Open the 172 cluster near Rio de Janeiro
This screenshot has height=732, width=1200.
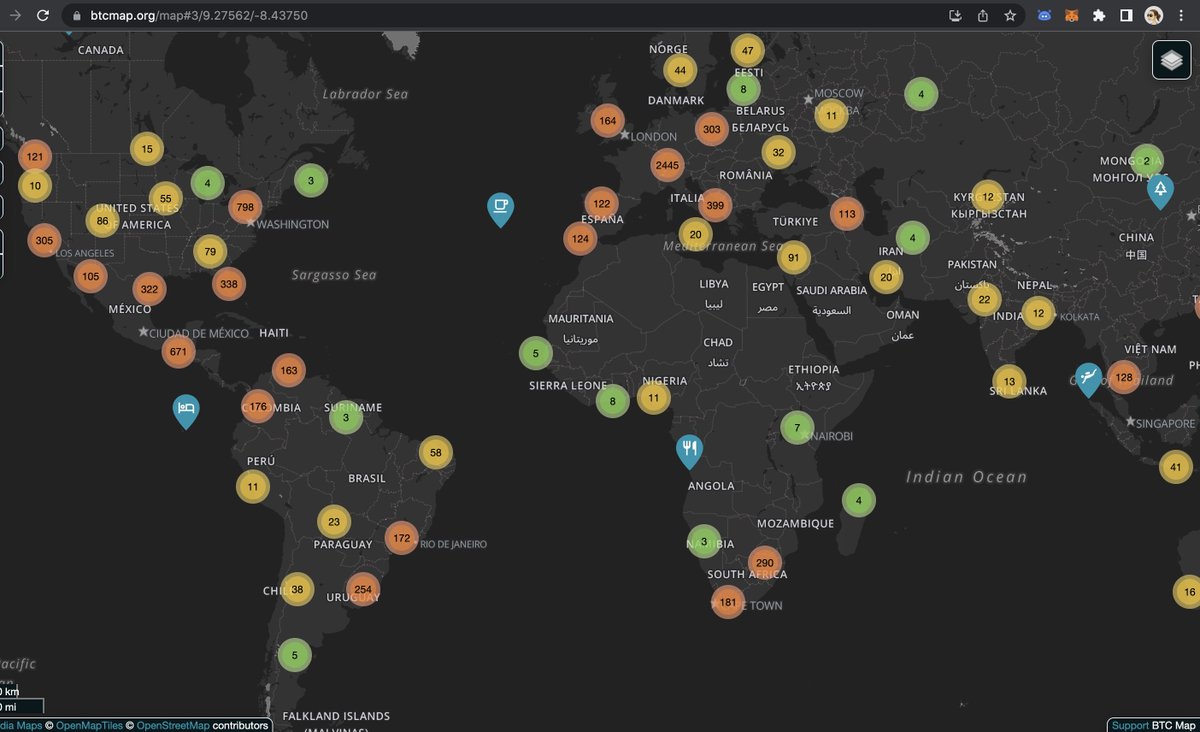[x=402, y=538]
